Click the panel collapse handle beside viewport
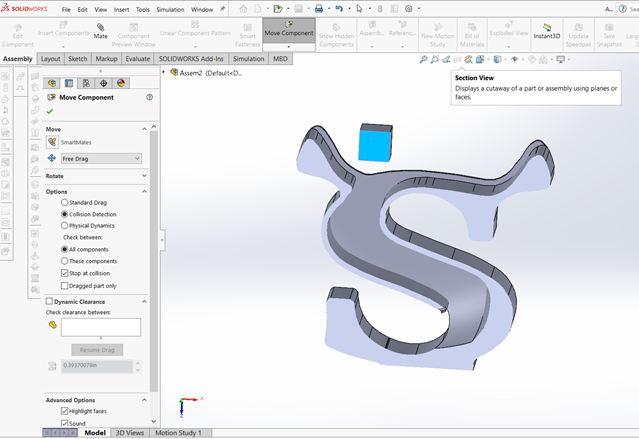This screenshot has width=639, height=439. click(162, 240)
